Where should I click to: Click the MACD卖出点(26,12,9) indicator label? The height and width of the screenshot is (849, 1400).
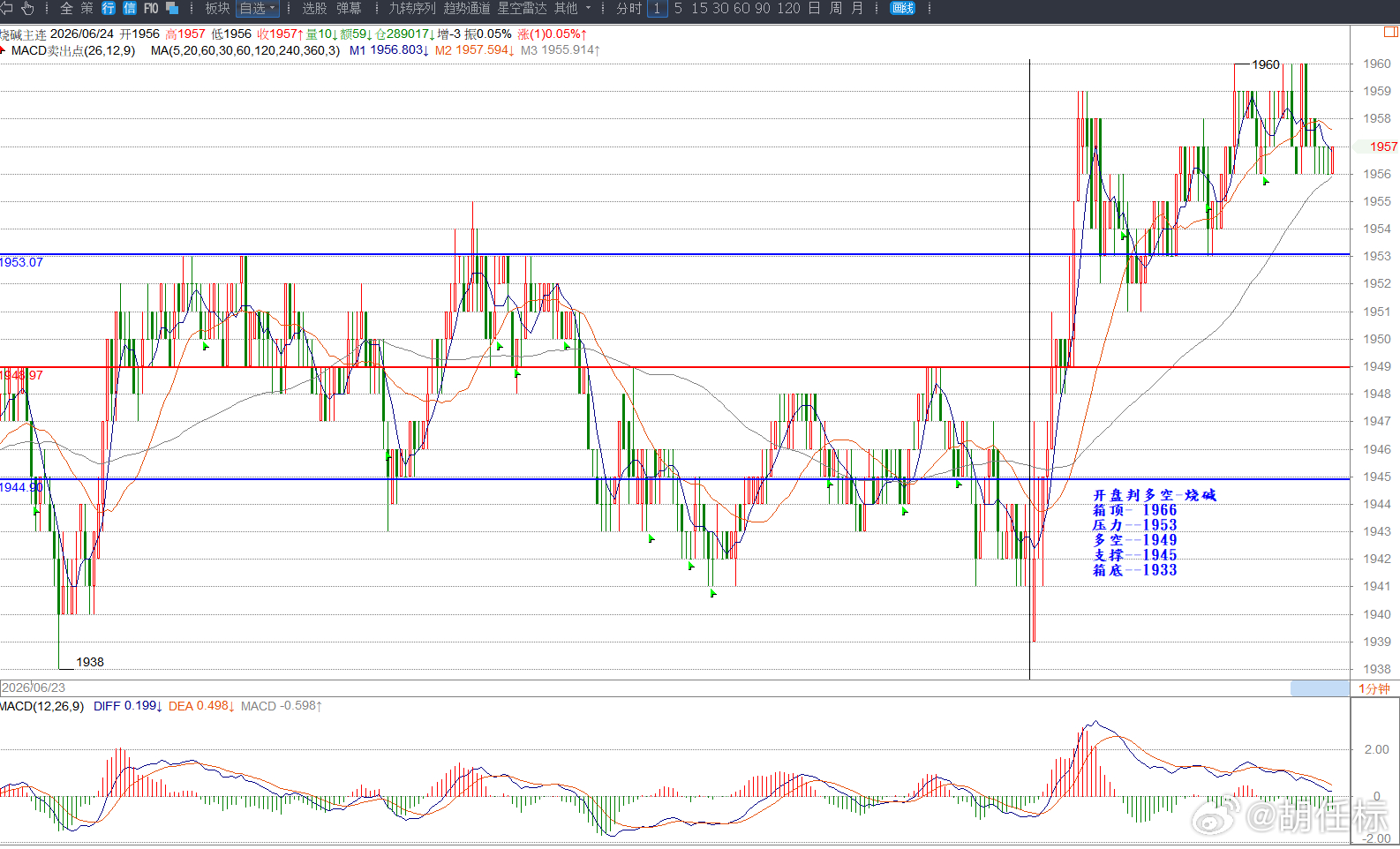pos(73,50)
